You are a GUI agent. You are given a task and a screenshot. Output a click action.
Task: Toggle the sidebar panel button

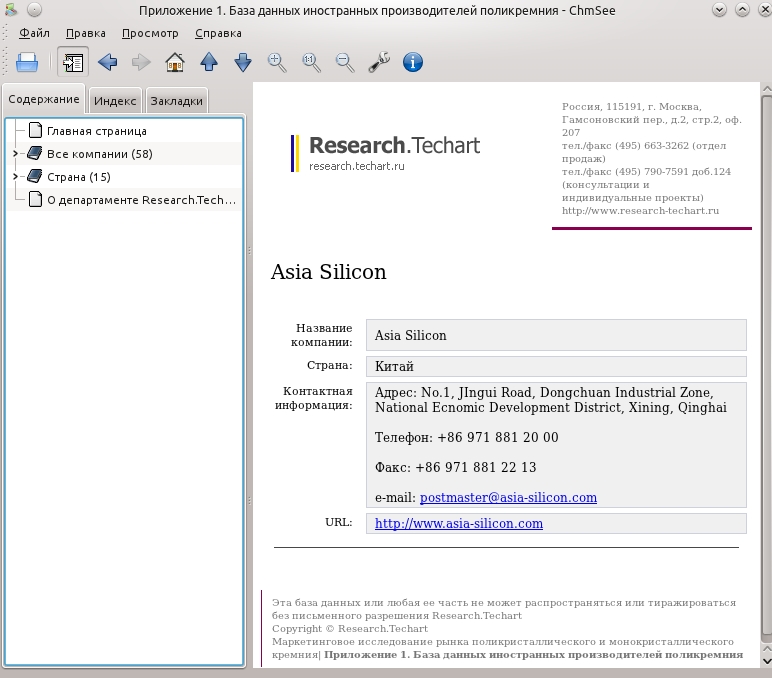pyautogui.click(x=73, y=63)
